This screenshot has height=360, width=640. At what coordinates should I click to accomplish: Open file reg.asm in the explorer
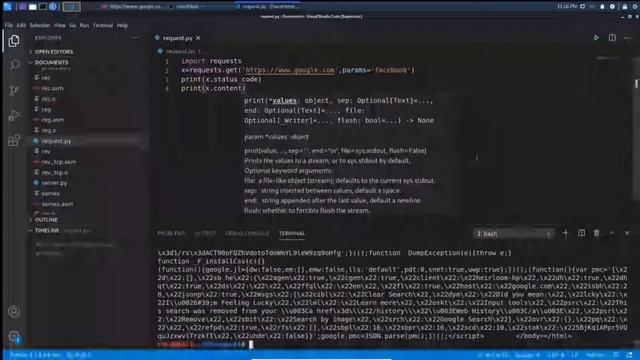53,120
